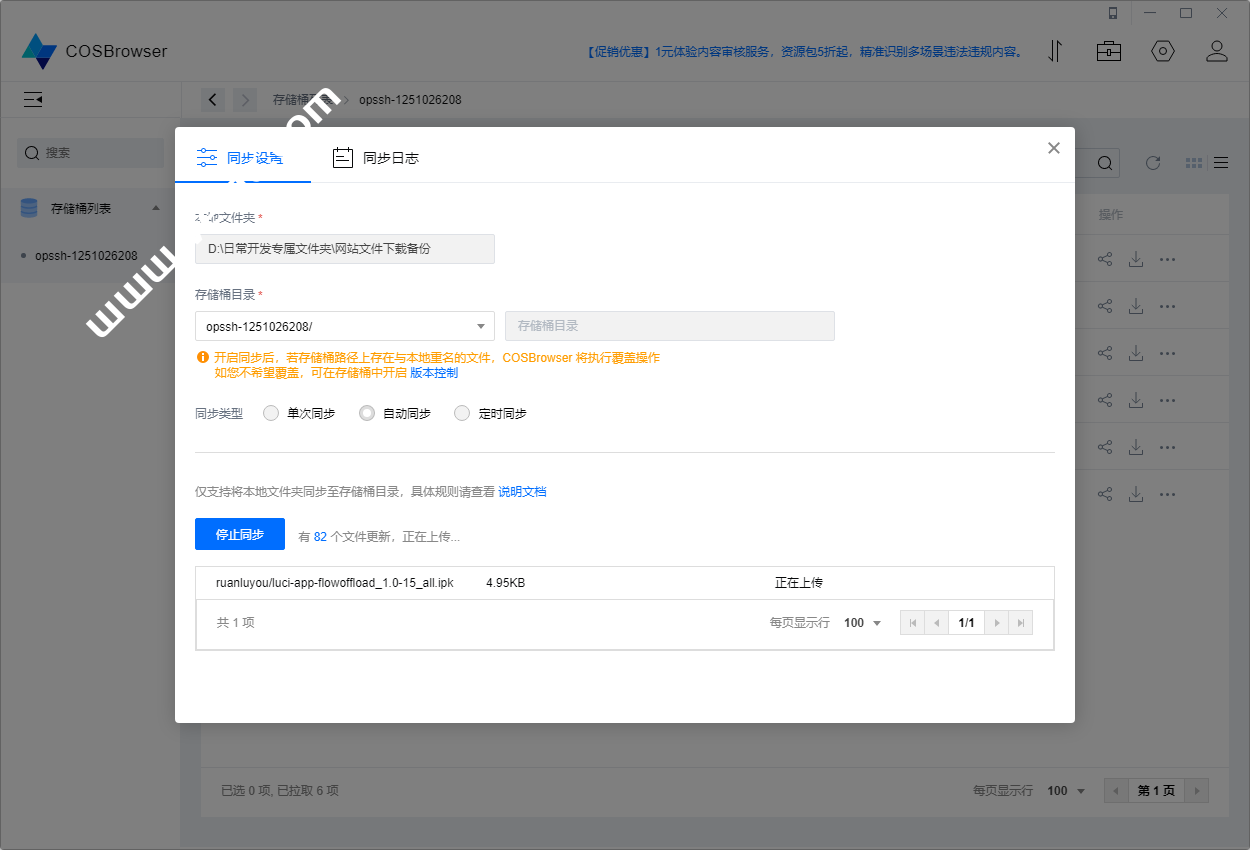
Task: Switch to grid view layout
Action: 1193,162
